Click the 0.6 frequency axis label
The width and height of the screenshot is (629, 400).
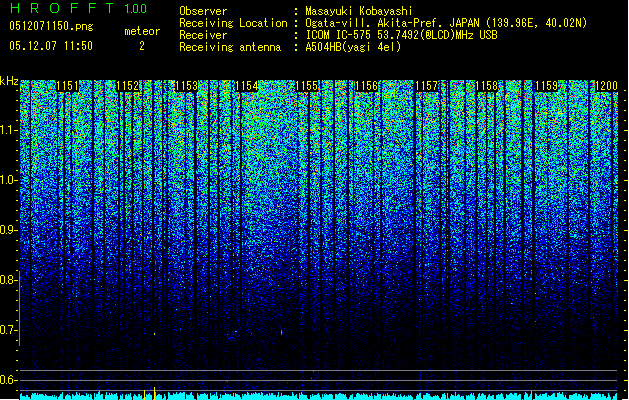tap(8, 380)
